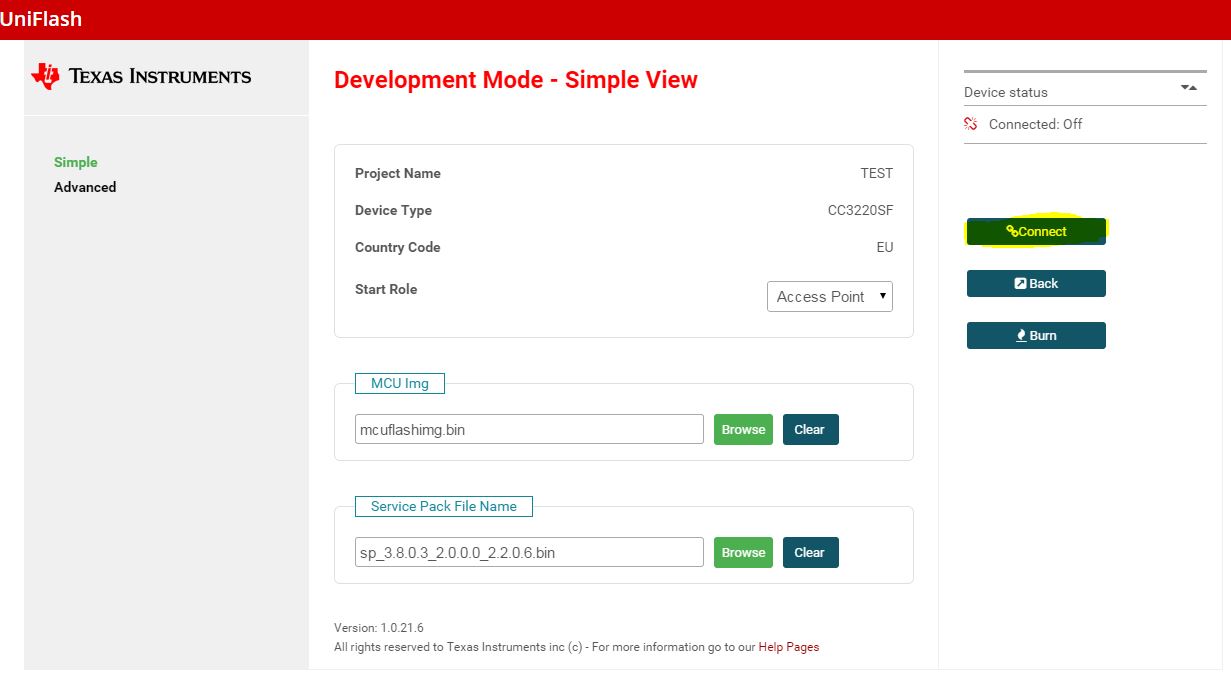The image size is (1231, 684).
Task: Click the Service Pack File Name label
Action: click(444, 506)
